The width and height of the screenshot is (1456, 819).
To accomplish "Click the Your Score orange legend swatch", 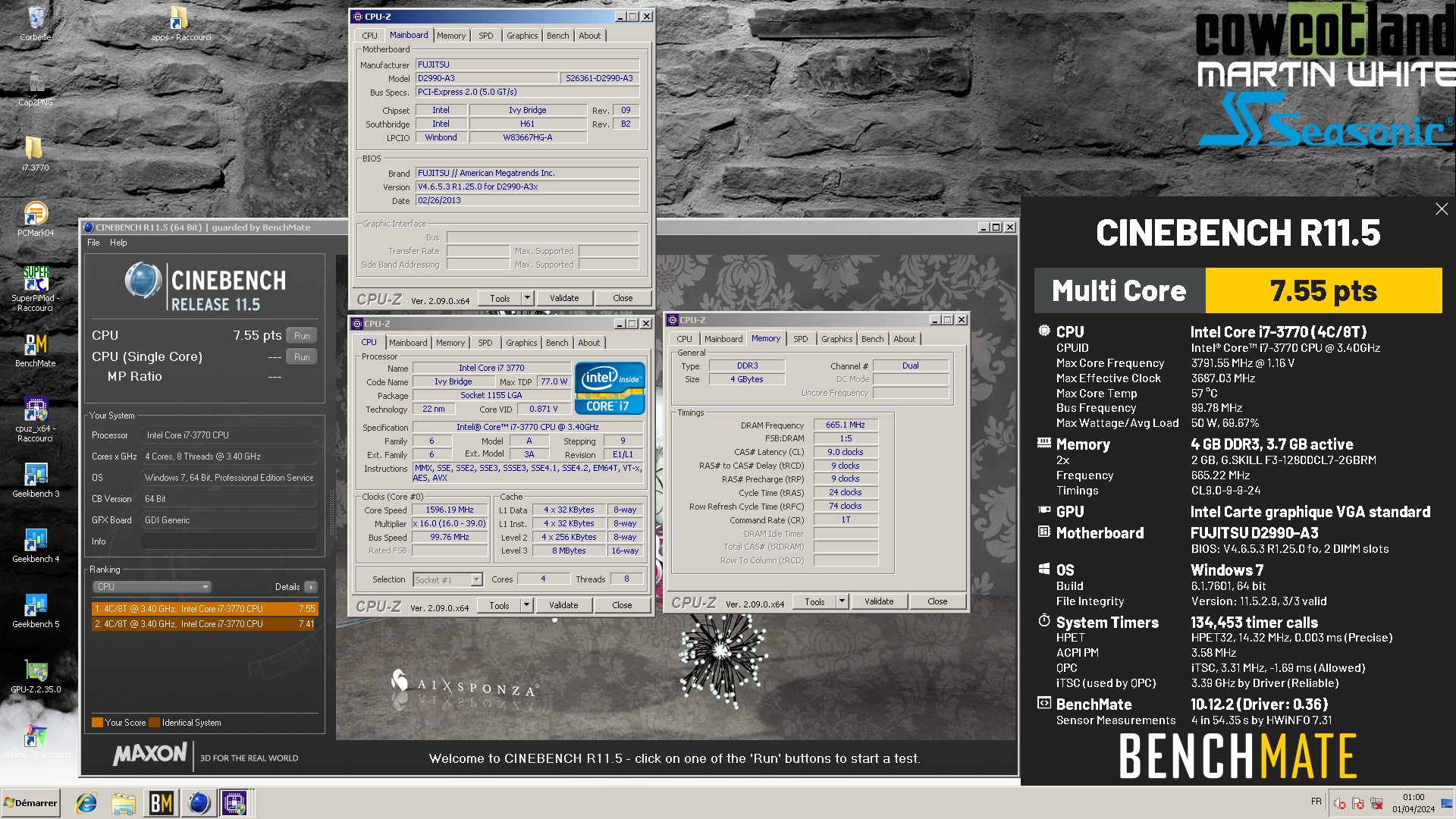I will click(97, 723).
